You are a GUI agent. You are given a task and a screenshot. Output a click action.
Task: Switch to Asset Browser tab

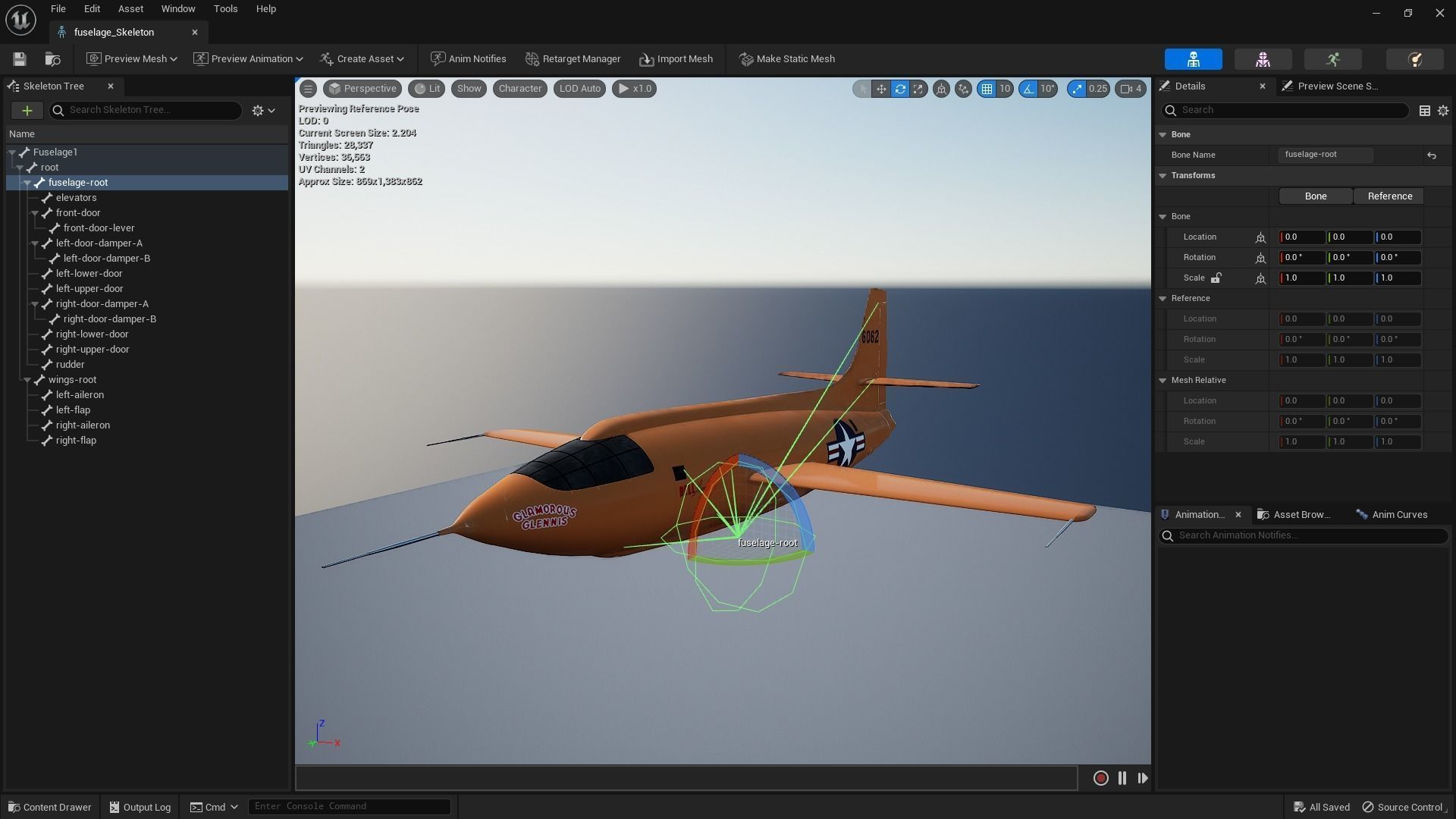pos(1294,515)
